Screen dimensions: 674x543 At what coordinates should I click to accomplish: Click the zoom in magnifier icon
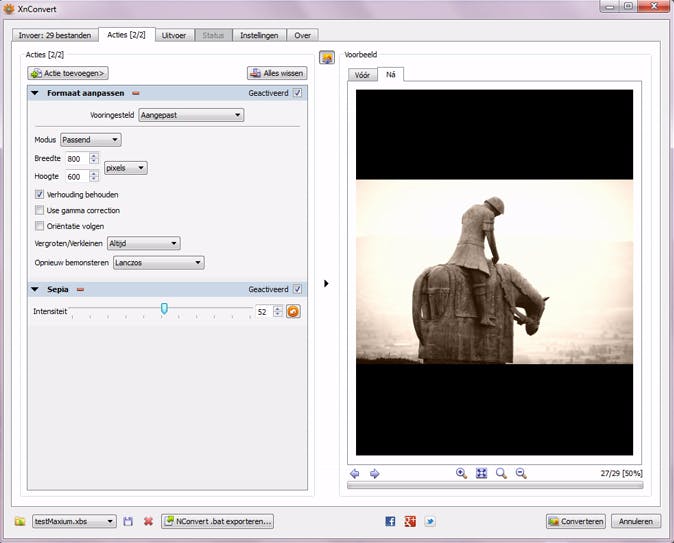tap(461, 473)
